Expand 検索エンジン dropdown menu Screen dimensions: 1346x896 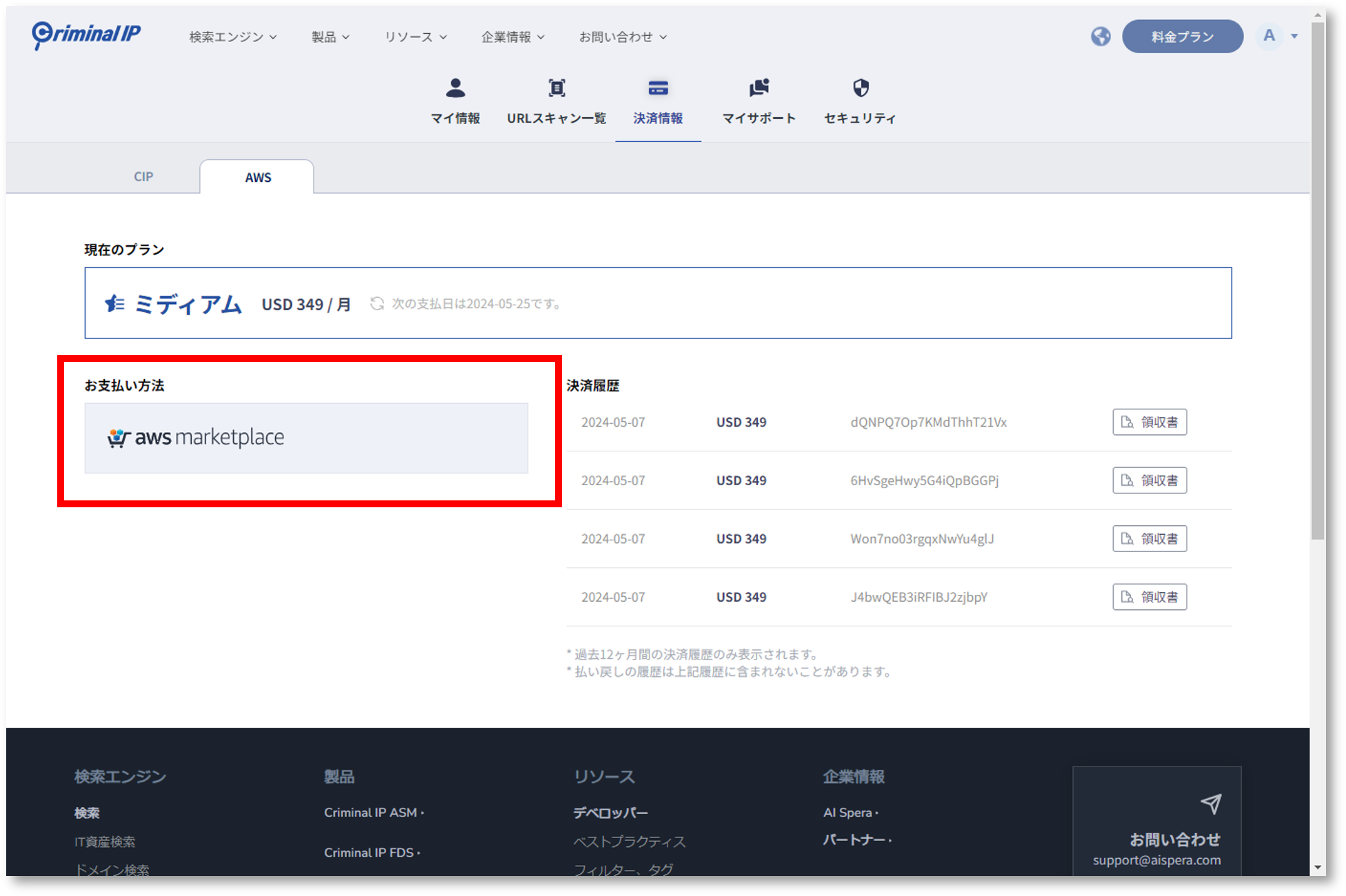tap(233, 37)
